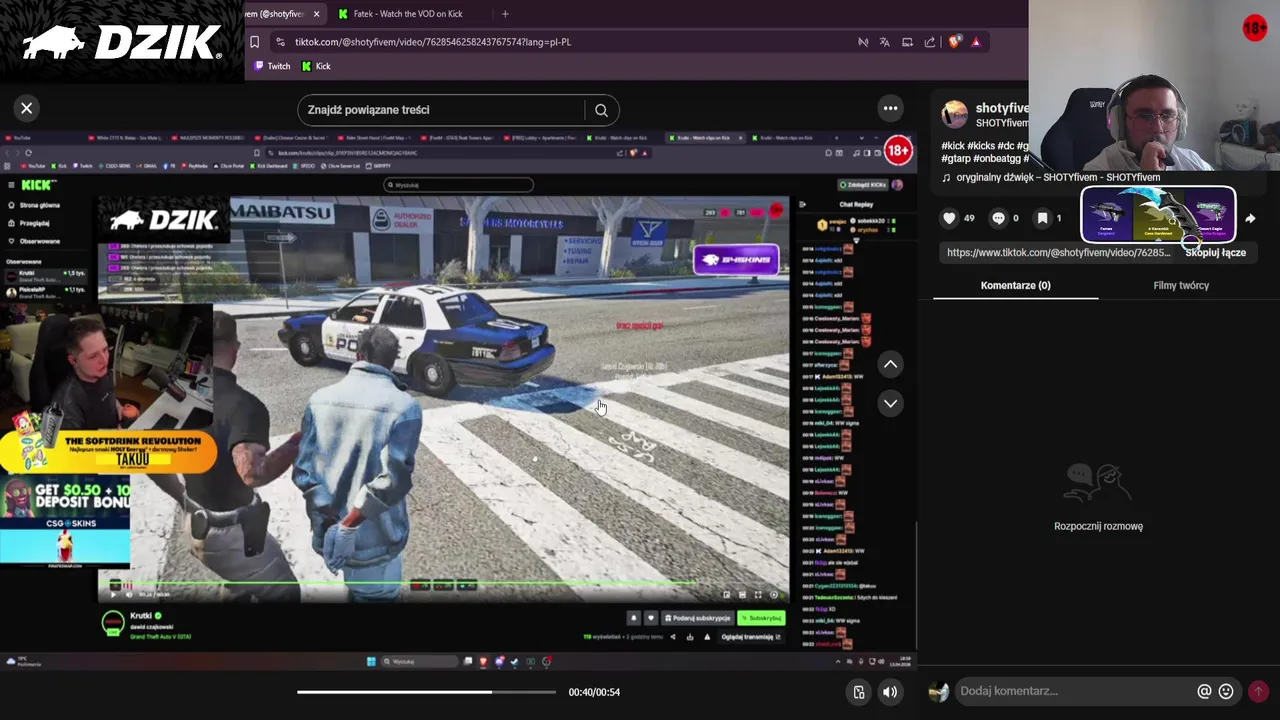Click the #kick hashtag

[953, 146]
